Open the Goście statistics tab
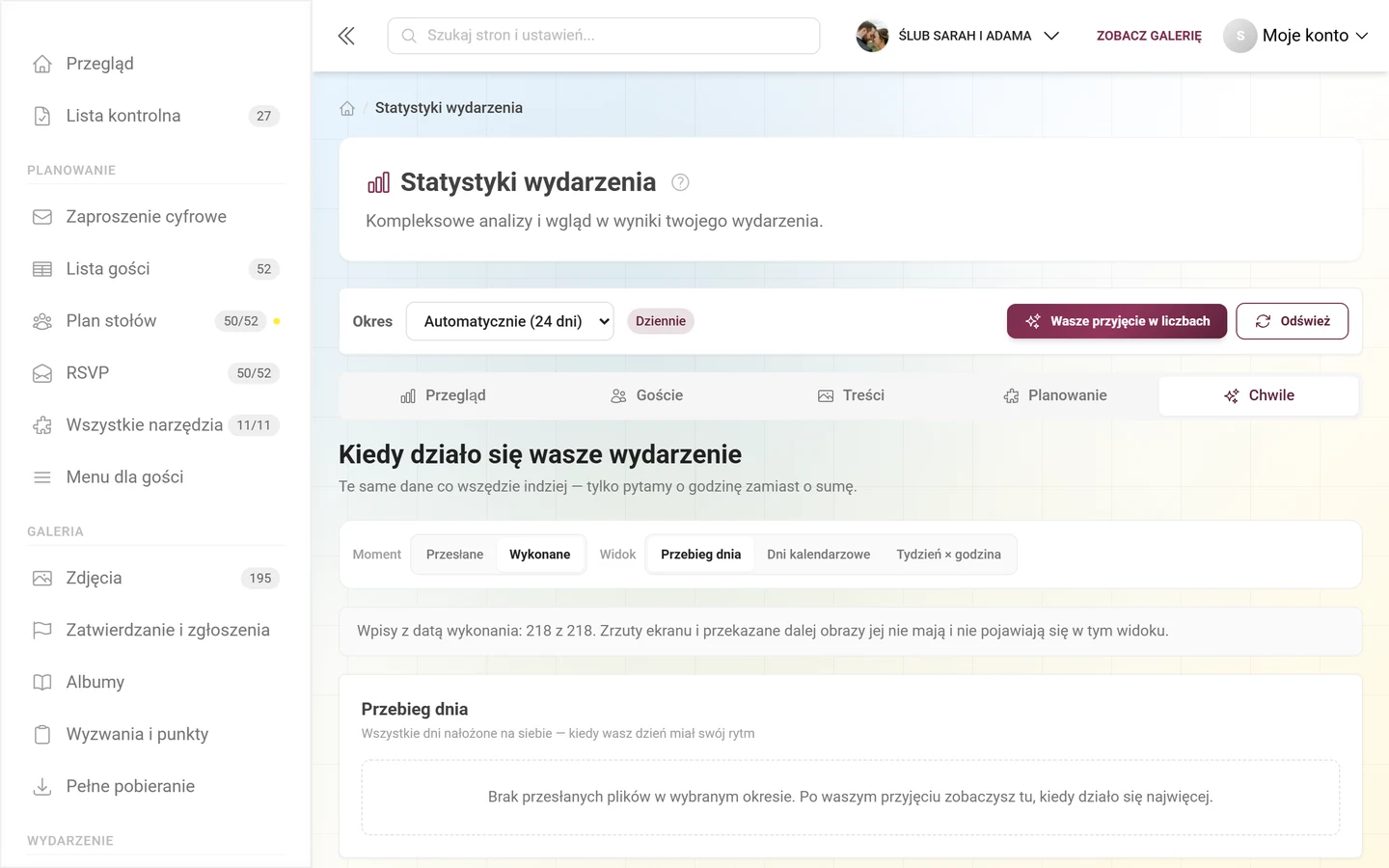Screen dimensions: 1389x868 point(647,395)
